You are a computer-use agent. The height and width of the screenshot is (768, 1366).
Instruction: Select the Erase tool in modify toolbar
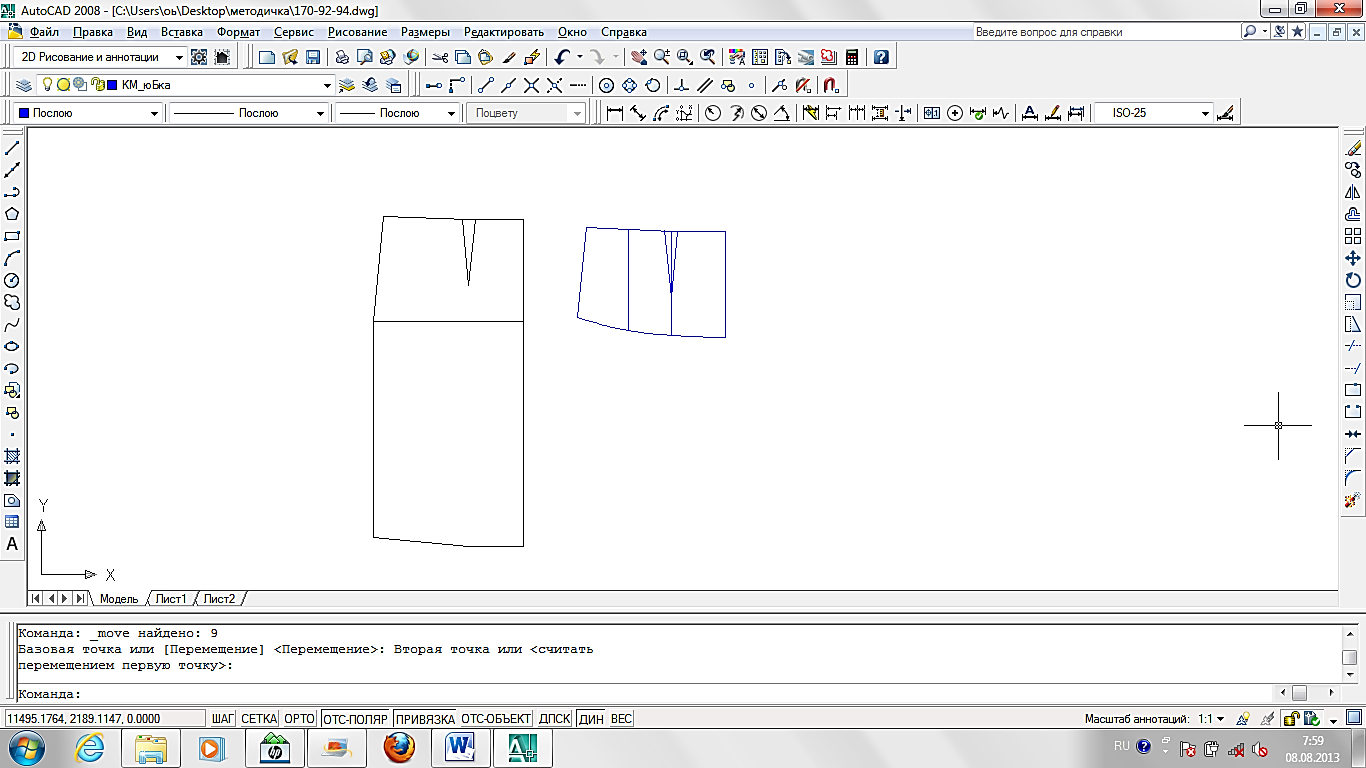pyautogui.click(x=1353, y=148)
